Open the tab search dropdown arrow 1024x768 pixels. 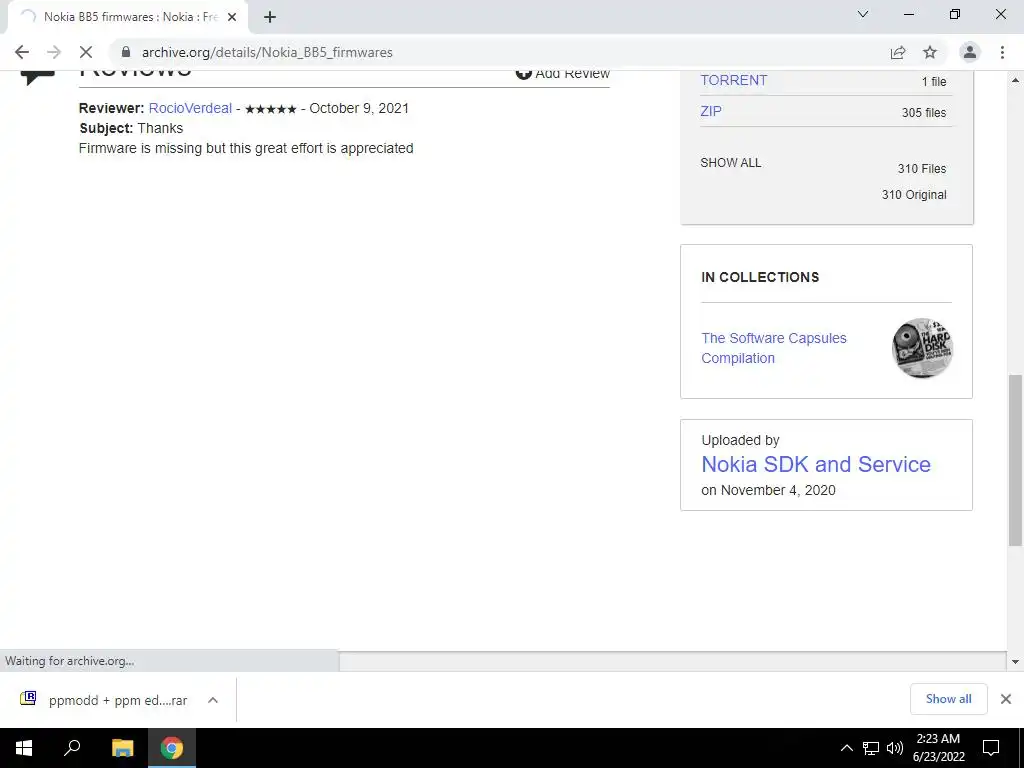863,14
